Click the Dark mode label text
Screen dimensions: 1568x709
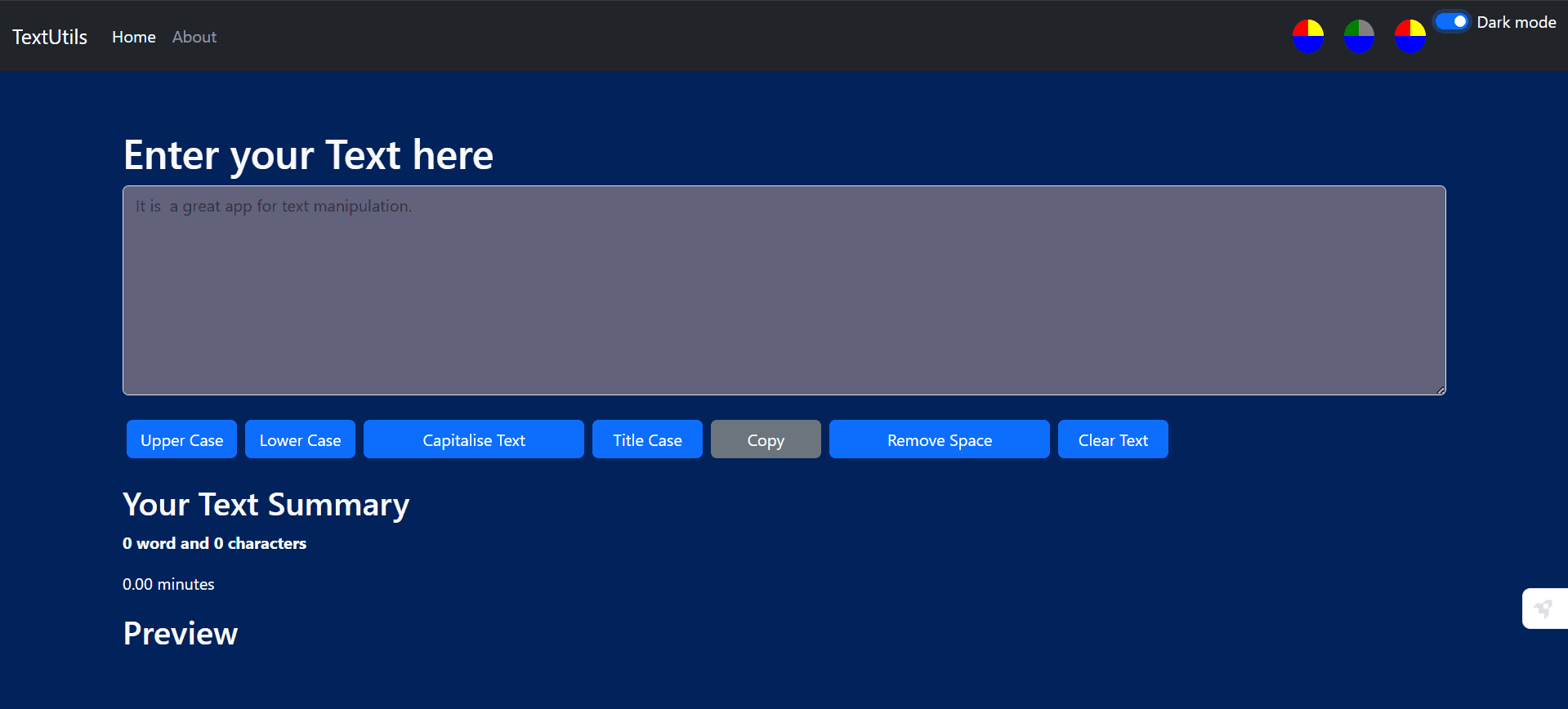pos(1516,23)
